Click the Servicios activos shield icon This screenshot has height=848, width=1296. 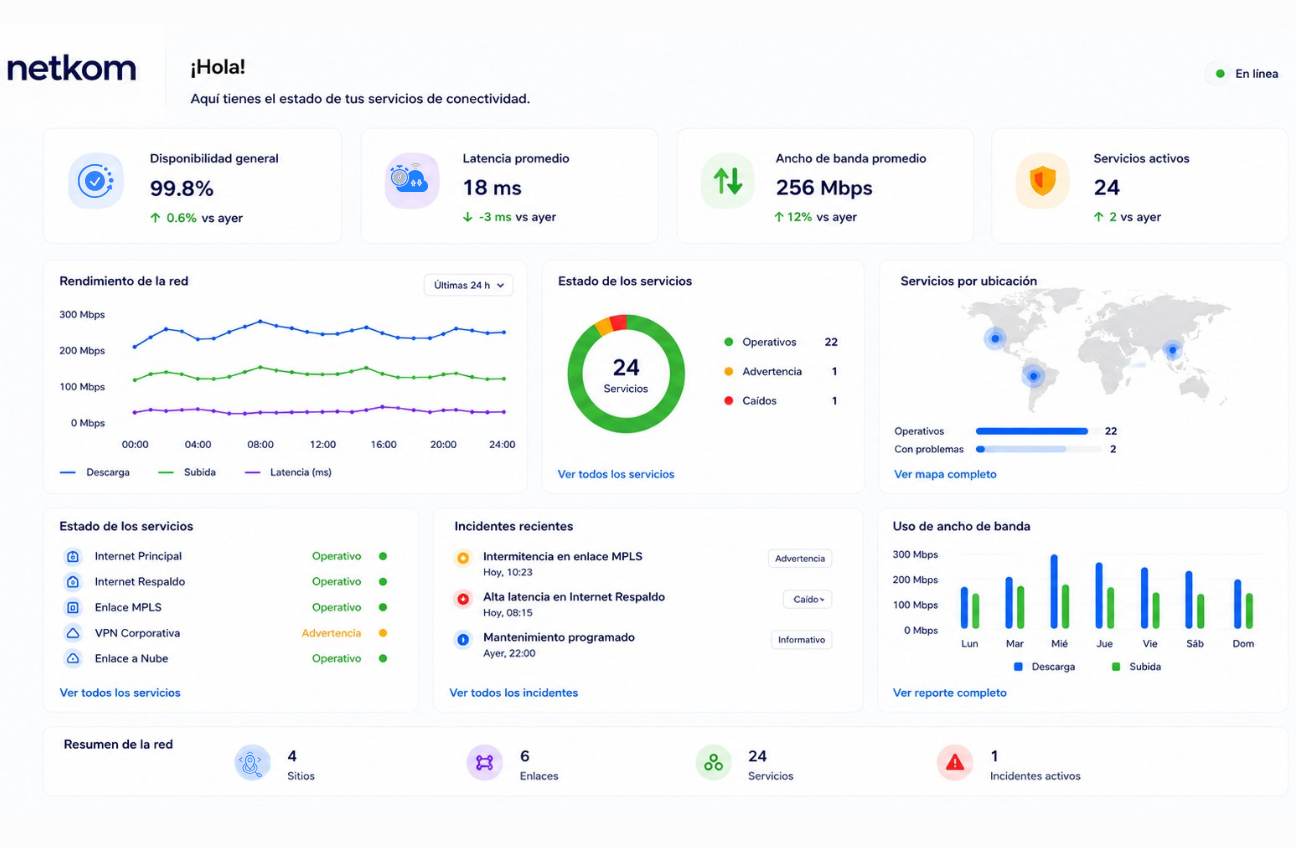1043,181
